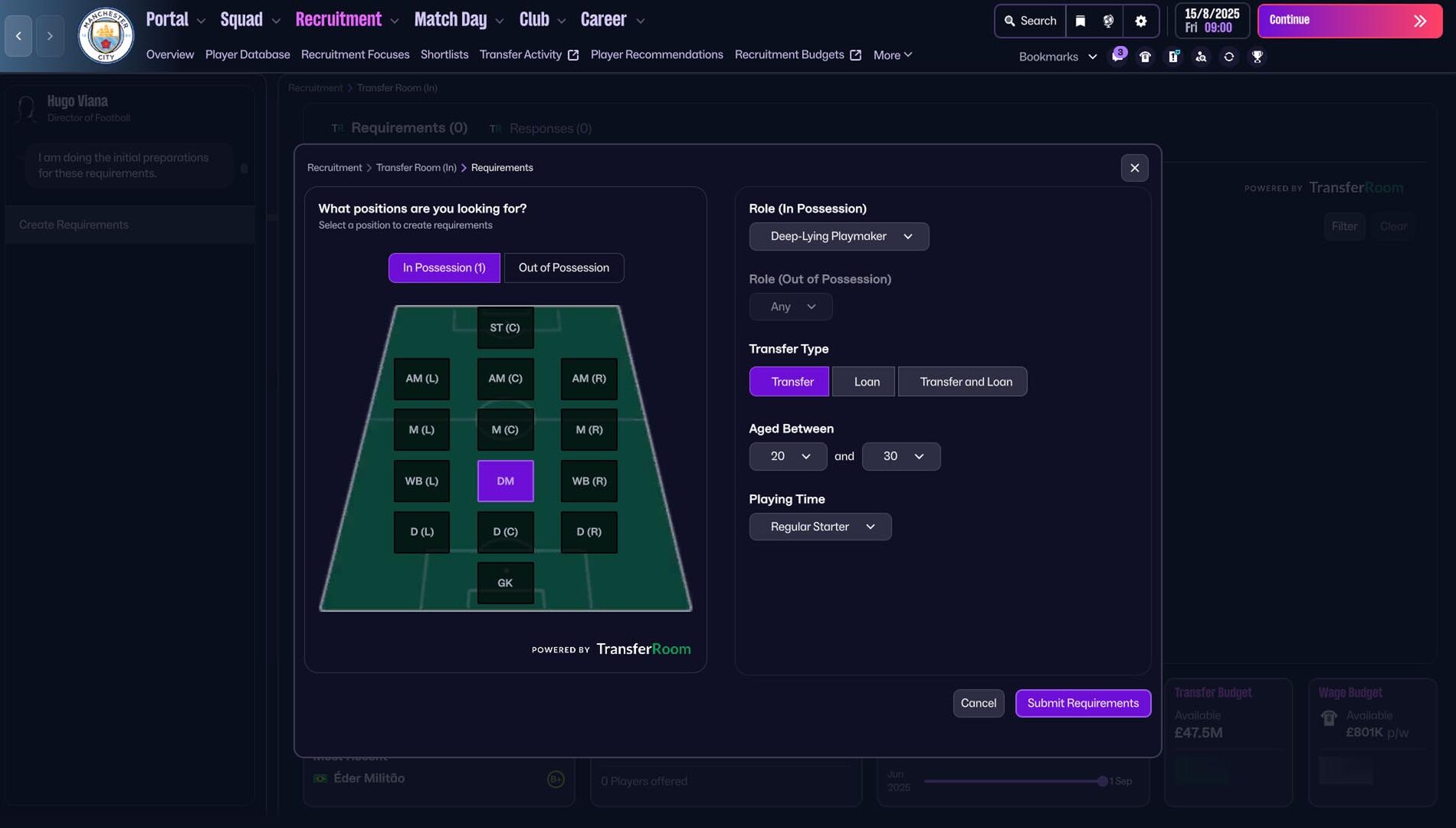Click the Manchester City club badge
1456x828 pixels.
pyautogui.click(x=106, y=35)
